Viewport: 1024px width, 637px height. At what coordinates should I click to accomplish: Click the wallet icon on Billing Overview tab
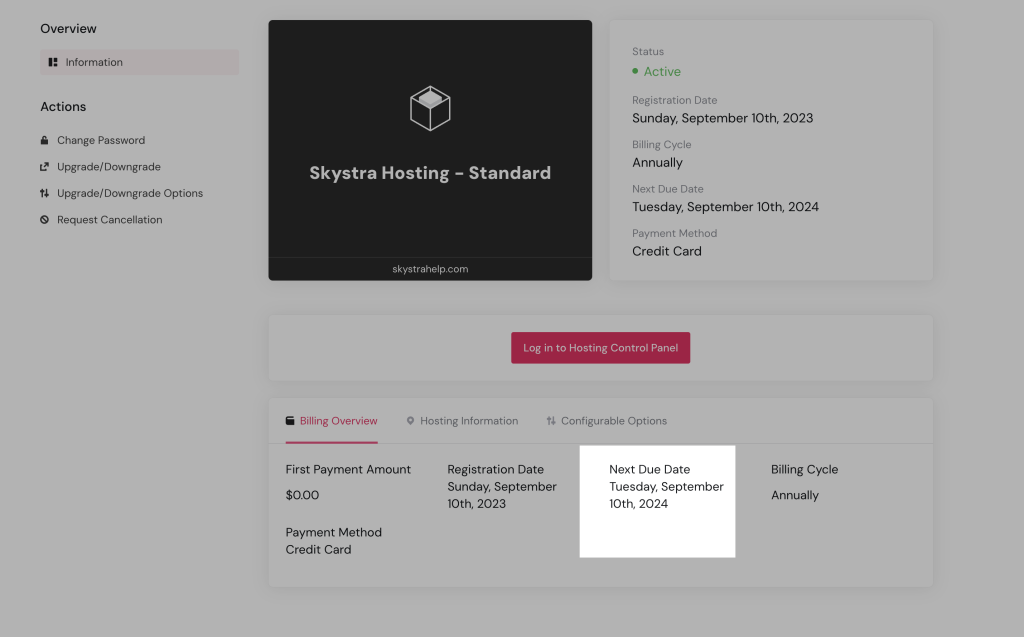tap(290, 421)
